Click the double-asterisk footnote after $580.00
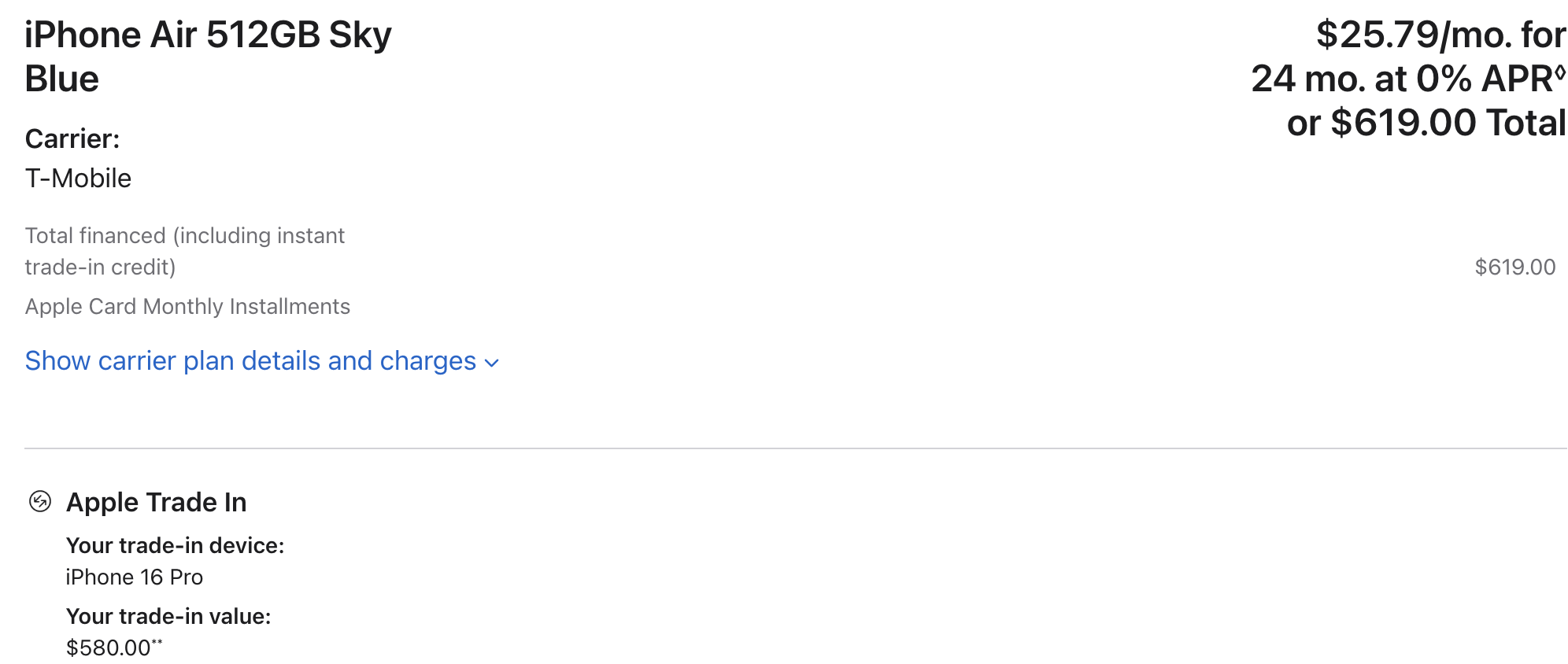This screenshot has width=1568, height=664. [x=157, y=643]
